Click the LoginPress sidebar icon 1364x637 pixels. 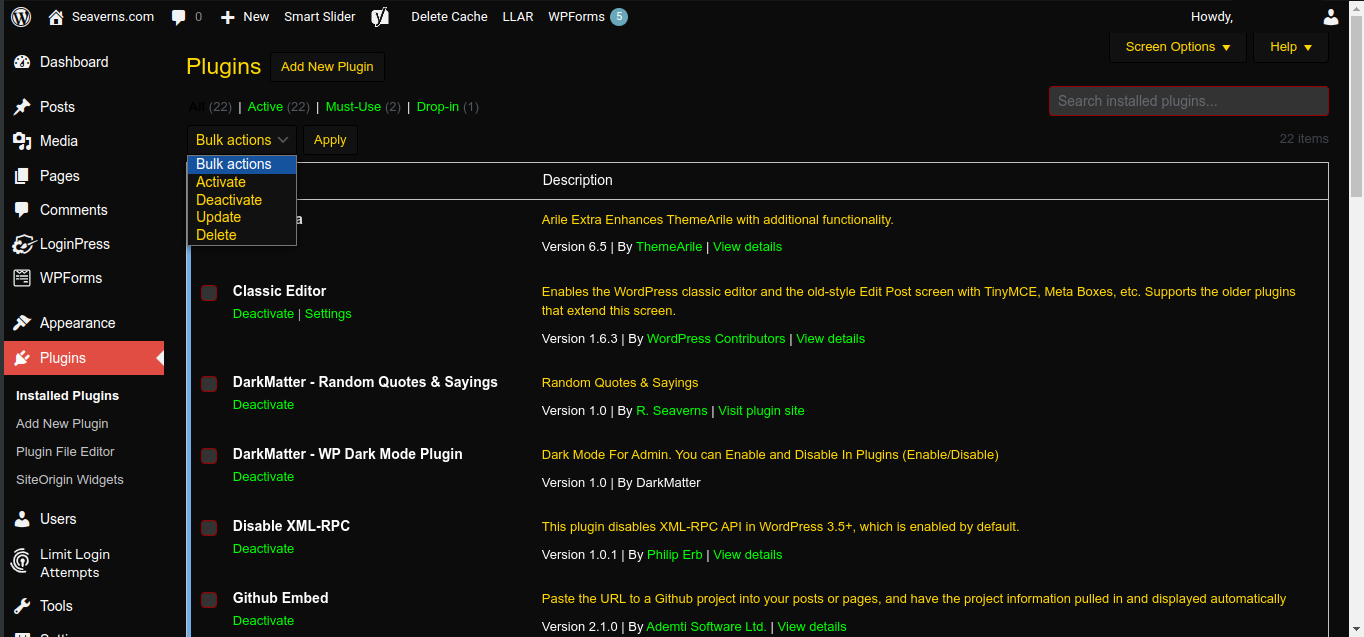point(22,244)
